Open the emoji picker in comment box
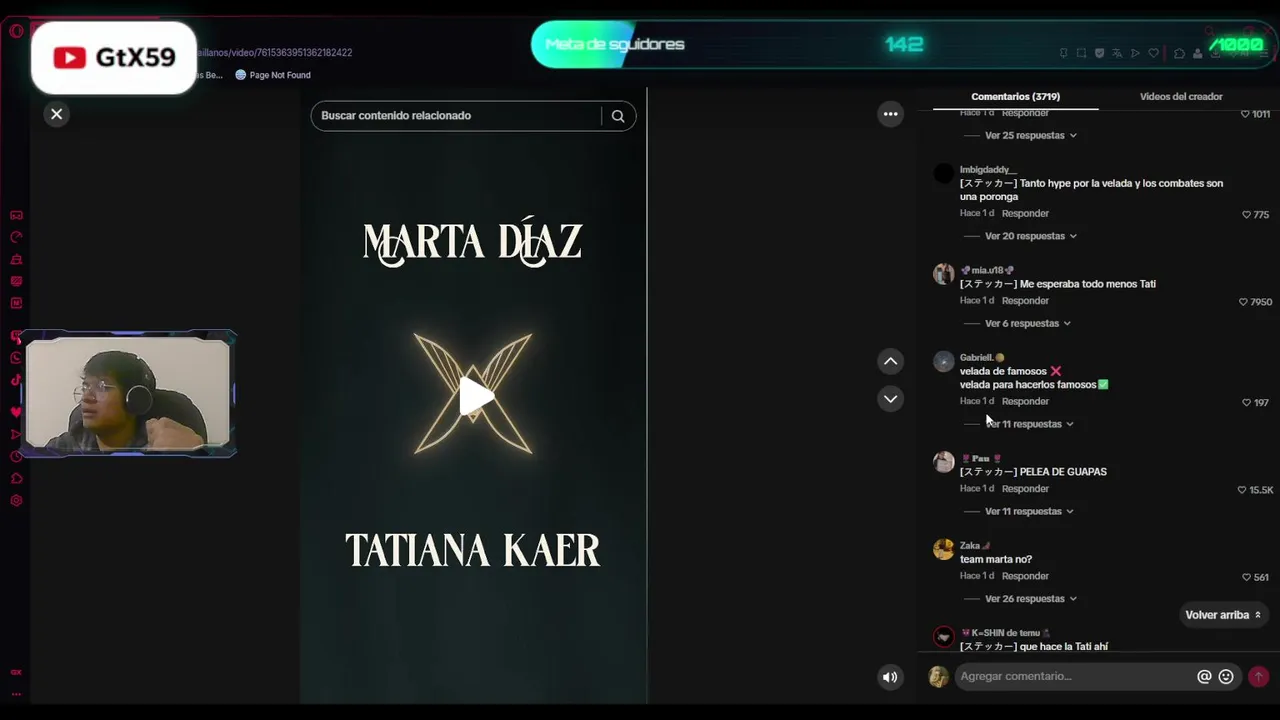The width and height of the screenshot is (1280, 720). pyautogui.click(x=1226, y=677)
